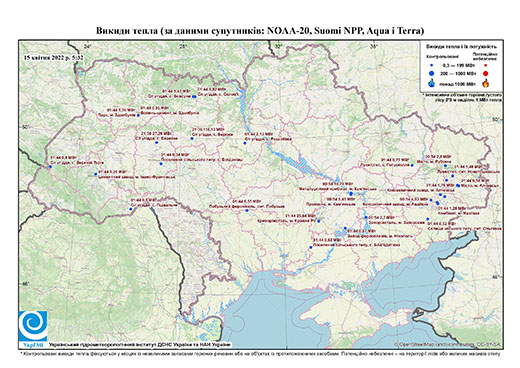Click the blue marker at Запоріжсталь
The height and width of the screenshot is (368, 520).
pyautogui.click(x=366, y=217)
